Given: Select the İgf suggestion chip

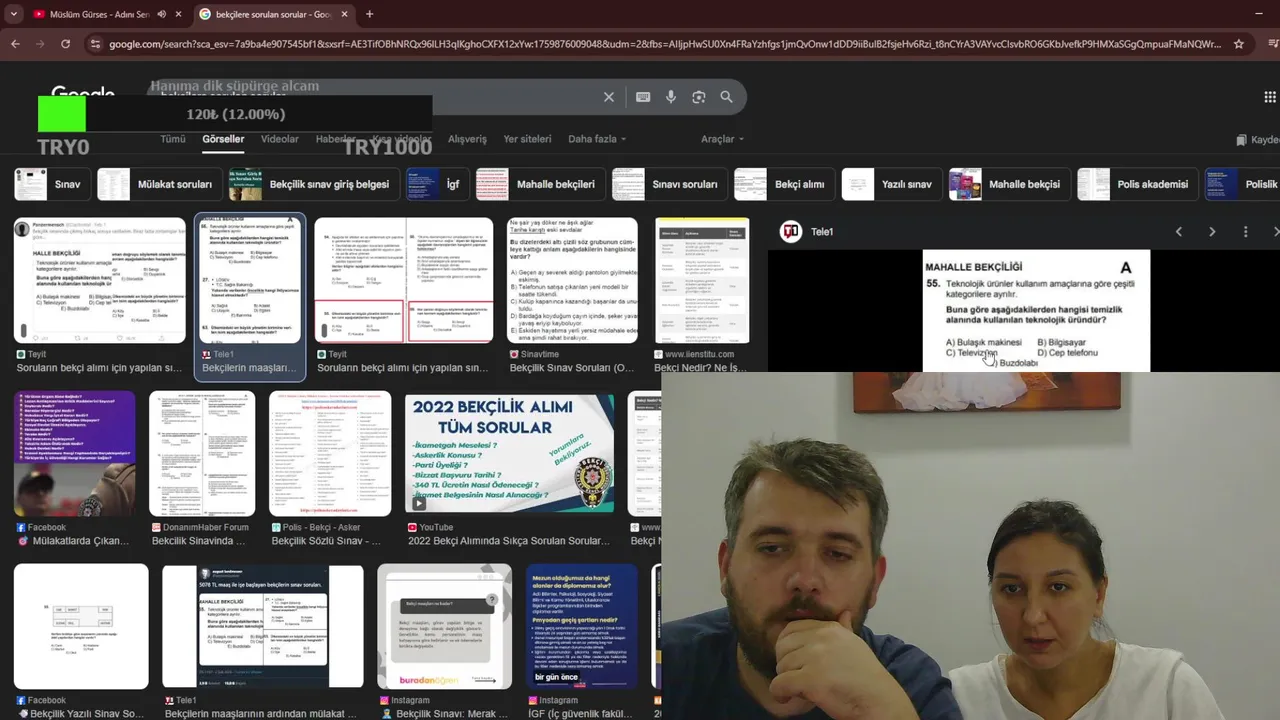Looking at the screenshot, I should tap(438, 184).
